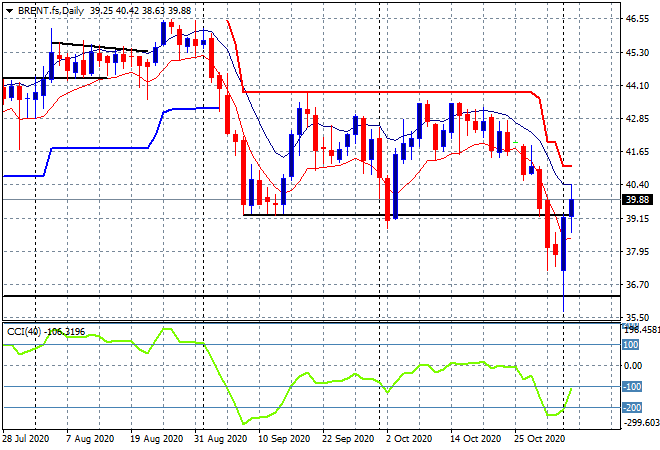Select the 39.15 price axis label
This screenshot has height=450, width=660.
click(637, 218)
